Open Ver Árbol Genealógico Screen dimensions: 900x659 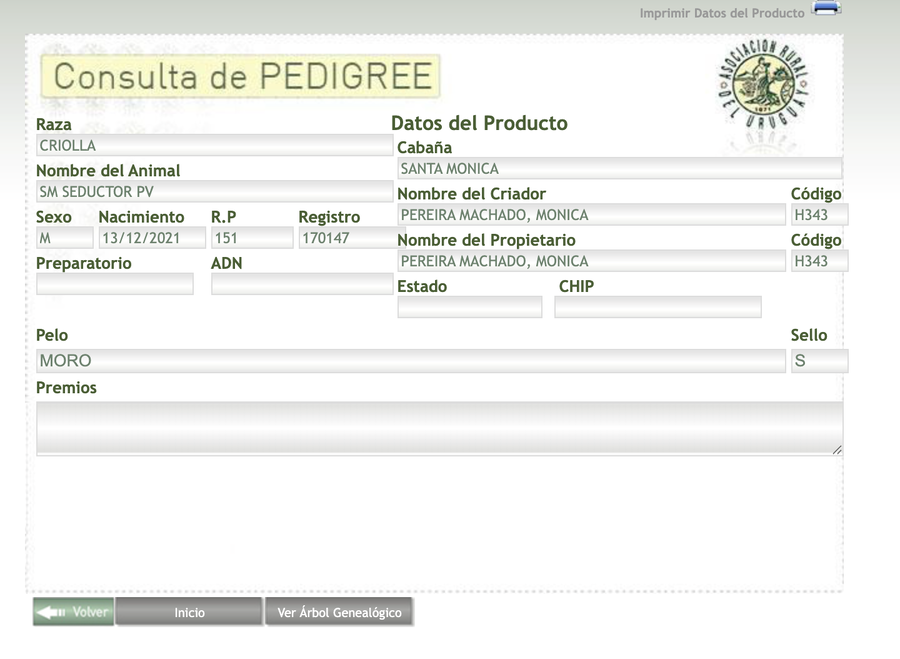click(x=339, y=612)
